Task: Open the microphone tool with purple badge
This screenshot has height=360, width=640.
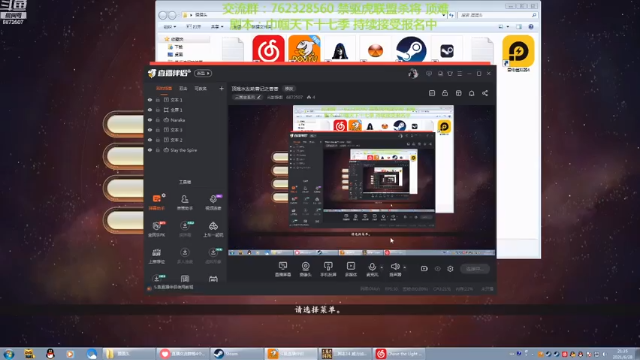Action: 213,199
